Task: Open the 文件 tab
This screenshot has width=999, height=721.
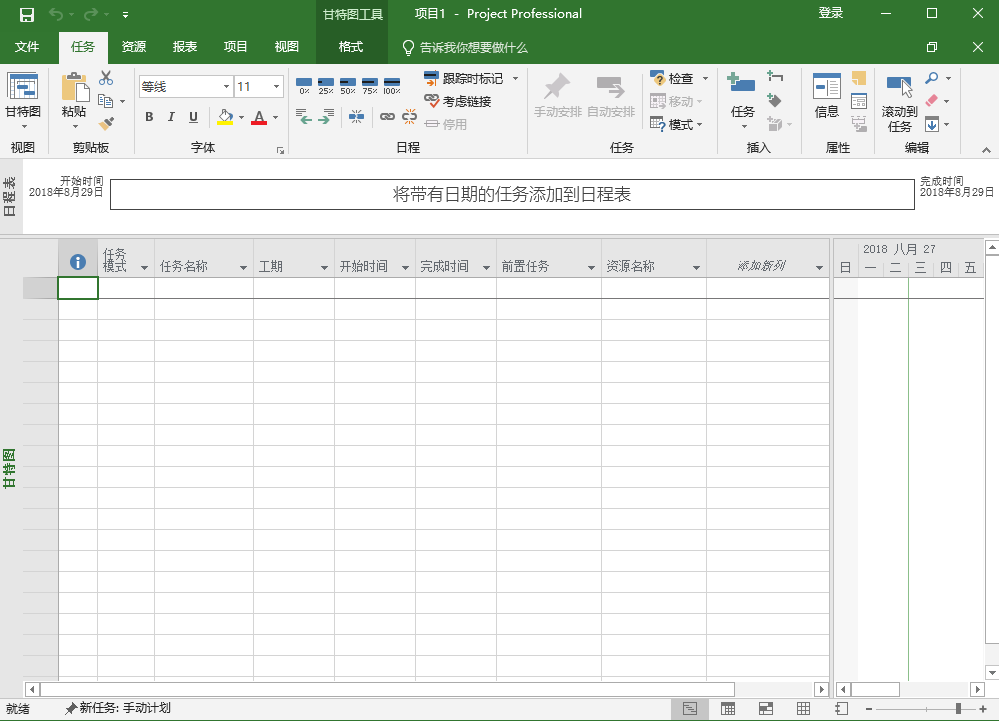Action: coord(27,46)
